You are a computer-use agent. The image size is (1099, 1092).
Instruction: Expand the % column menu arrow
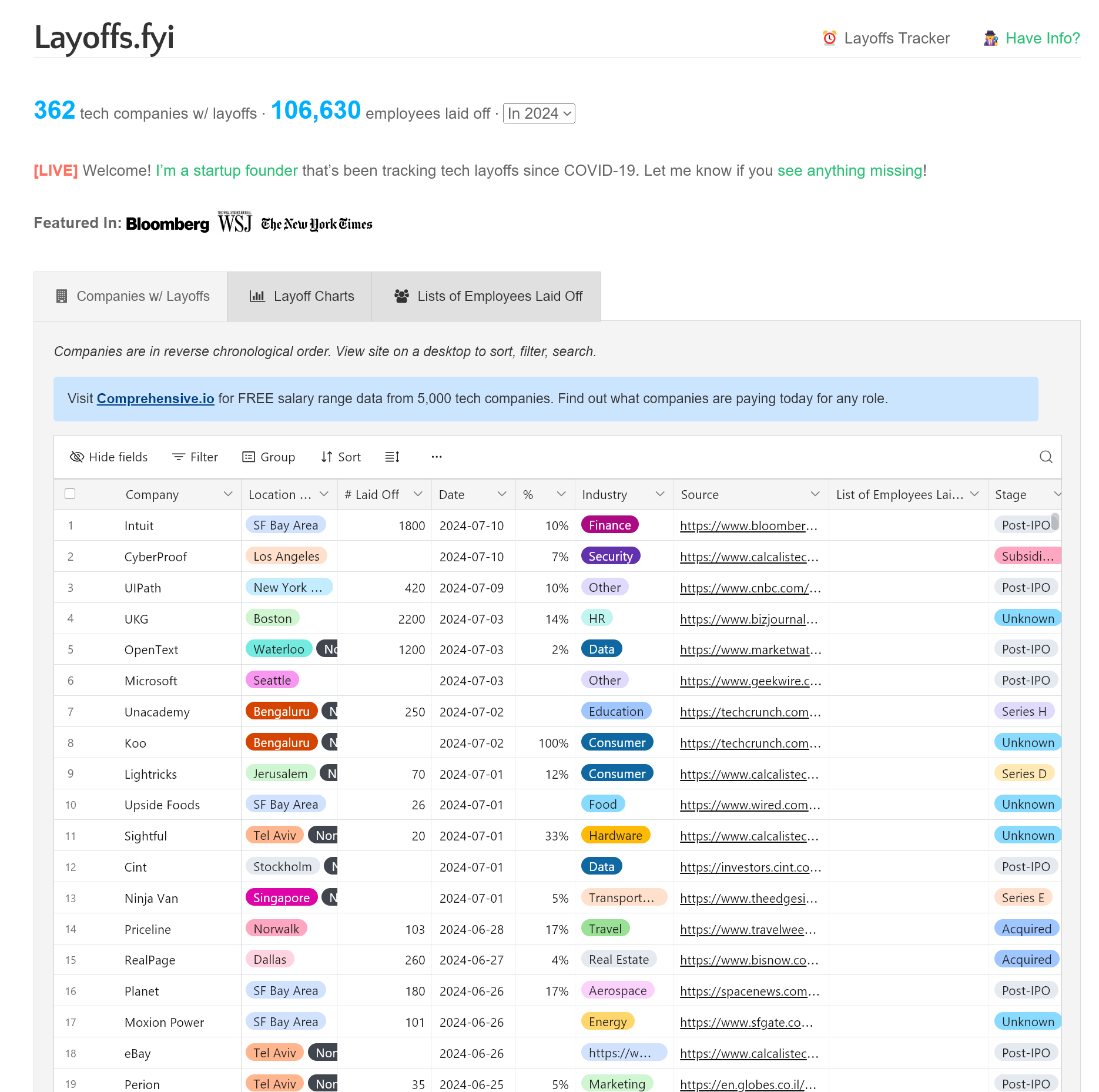click(x=561, y=494)
